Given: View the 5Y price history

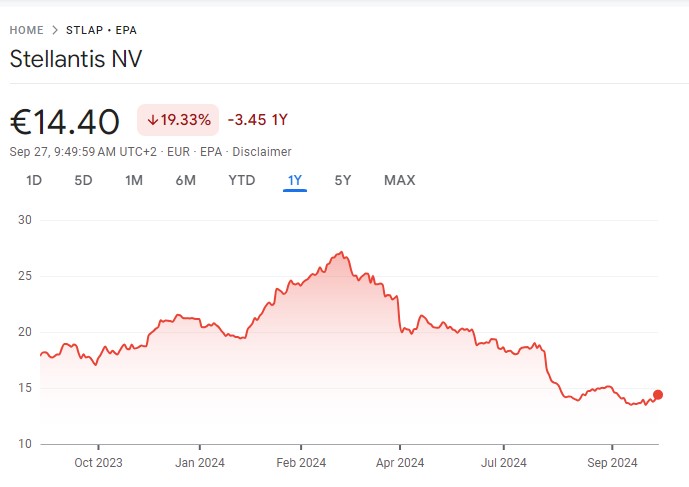Looking at the screenshot, I should point(343,181).
